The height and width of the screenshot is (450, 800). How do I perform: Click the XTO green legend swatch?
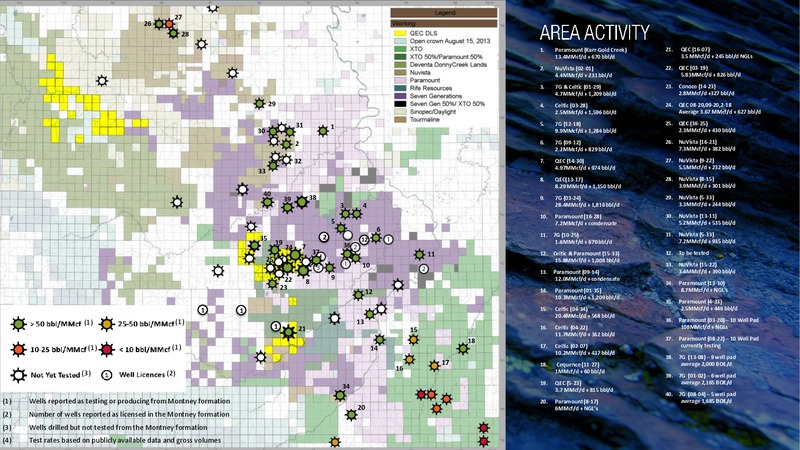pyautogui.click(x=400, y=49)
